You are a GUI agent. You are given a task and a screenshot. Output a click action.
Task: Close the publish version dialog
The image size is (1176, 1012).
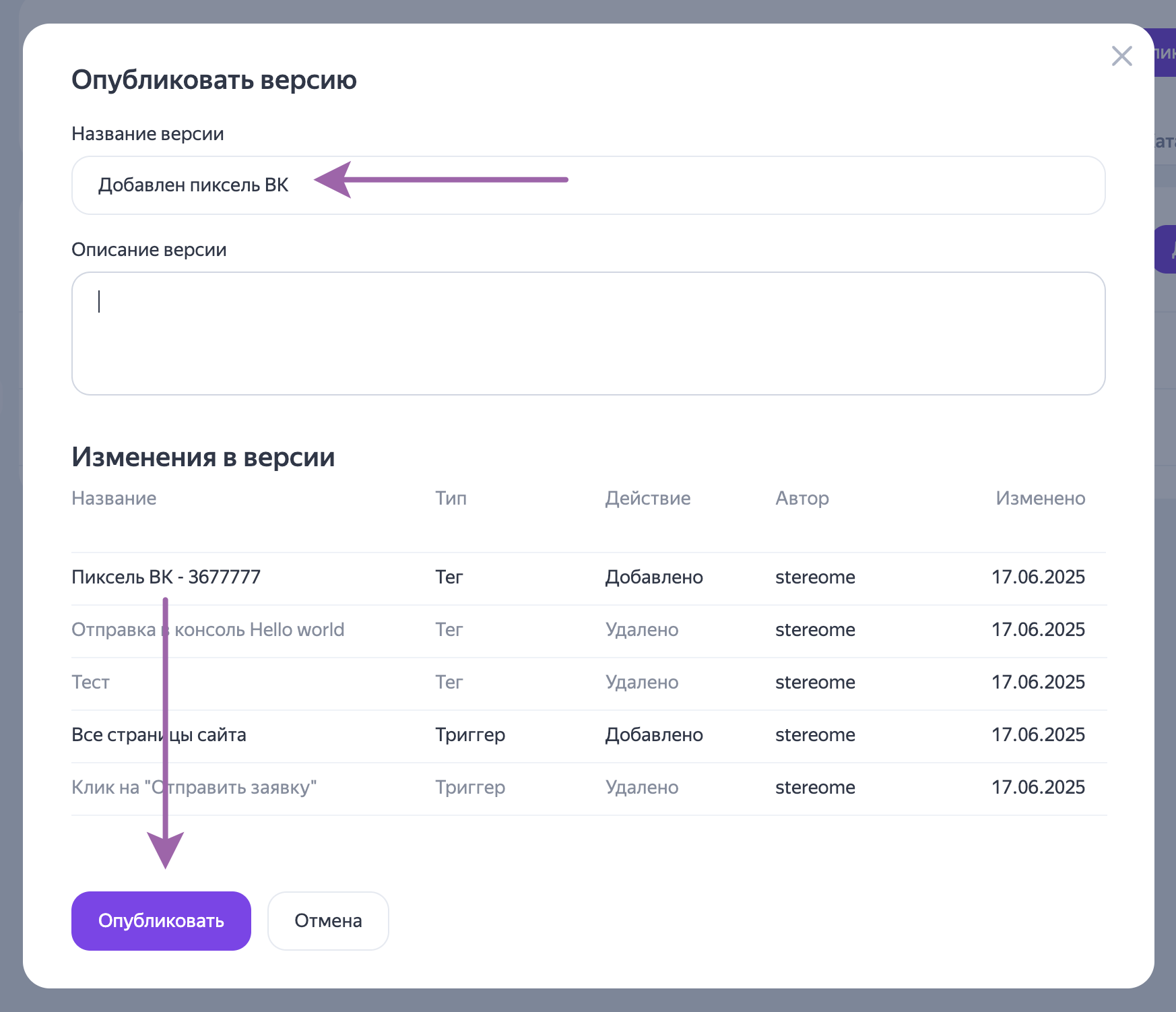[x=1122, y=57]
